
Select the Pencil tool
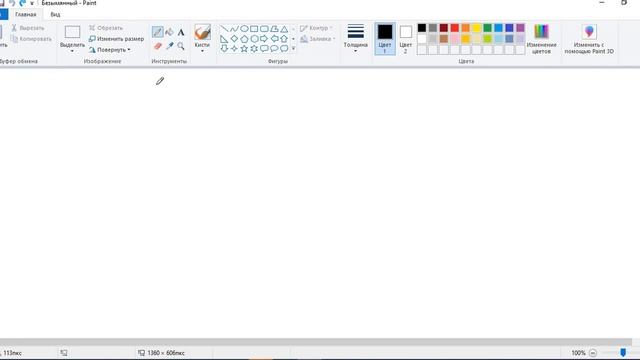coord(158,32)
